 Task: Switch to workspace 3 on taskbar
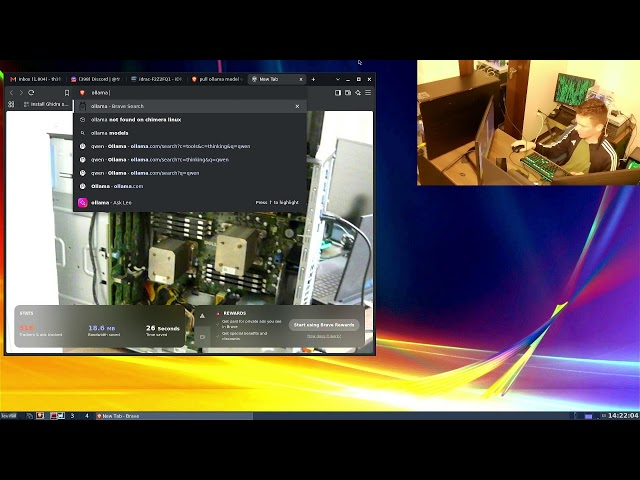coord(72,416)
